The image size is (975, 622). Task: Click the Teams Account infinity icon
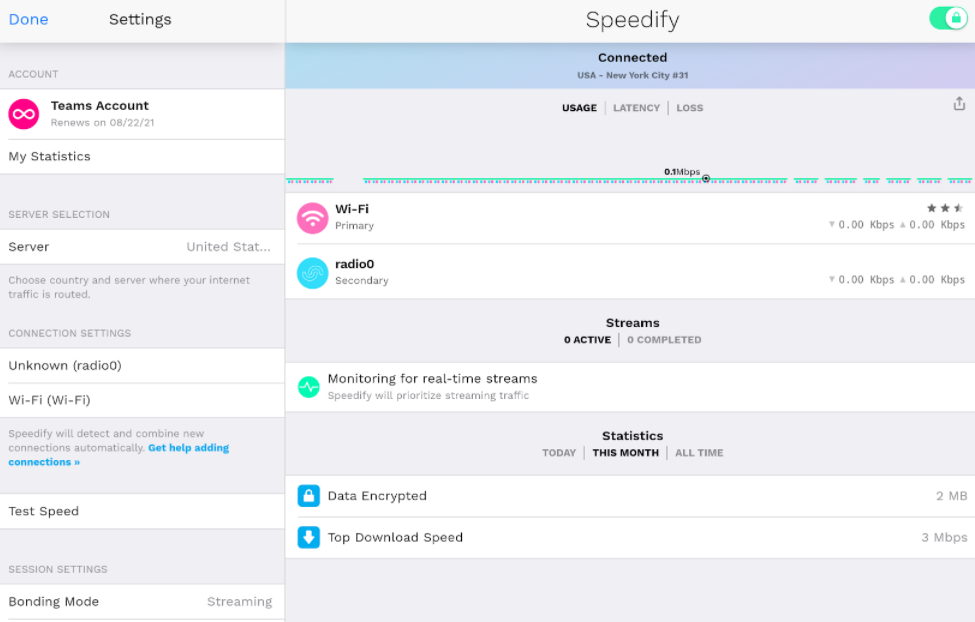click(x=22, y=114)
